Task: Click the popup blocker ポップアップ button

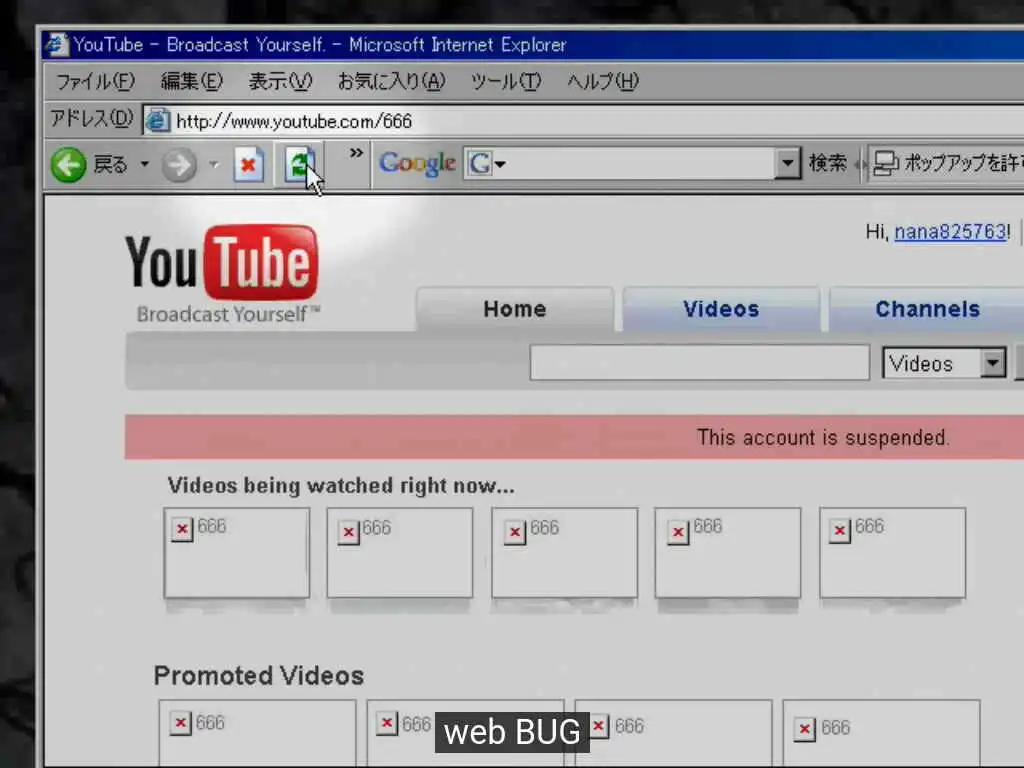Action: point(947,163)
